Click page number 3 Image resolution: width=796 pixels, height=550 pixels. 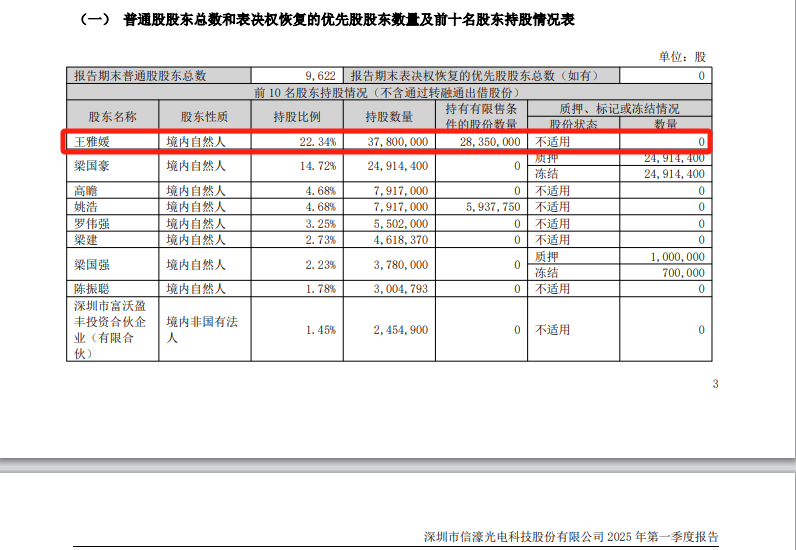(x=715, y=384)
